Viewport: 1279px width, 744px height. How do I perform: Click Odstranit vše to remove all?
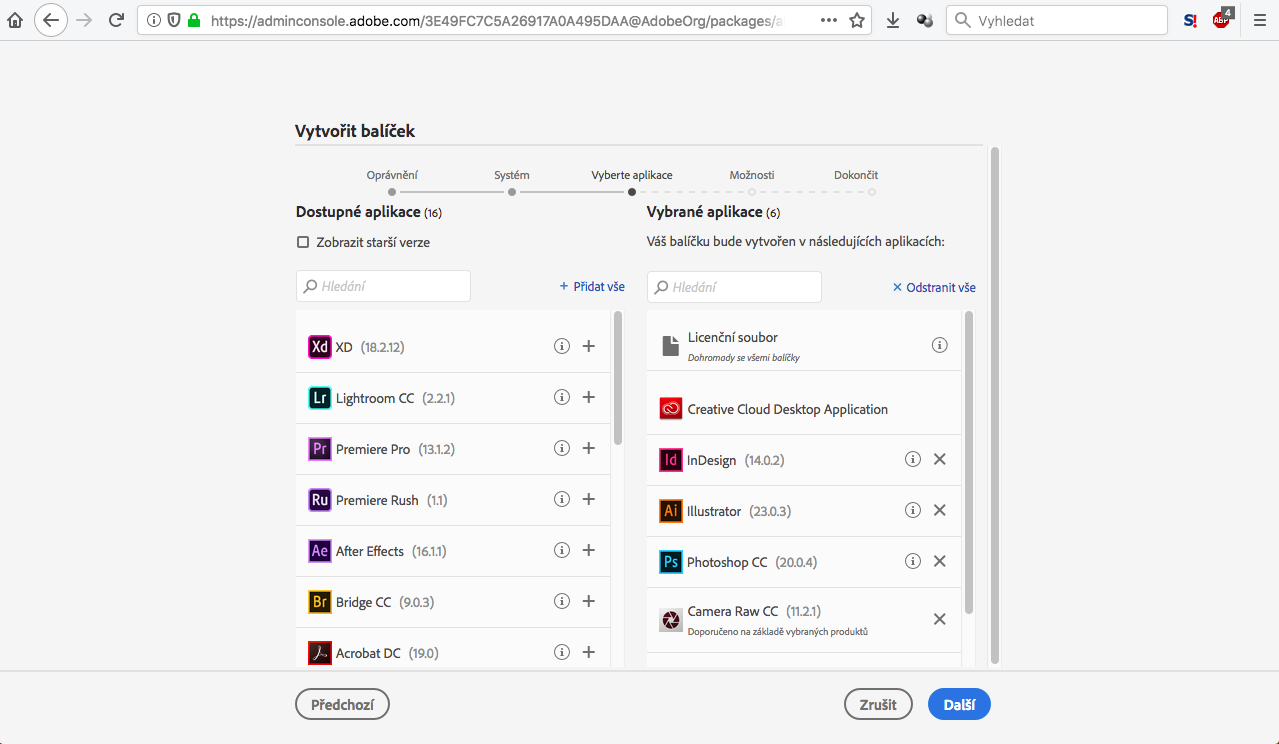point(934,288)
